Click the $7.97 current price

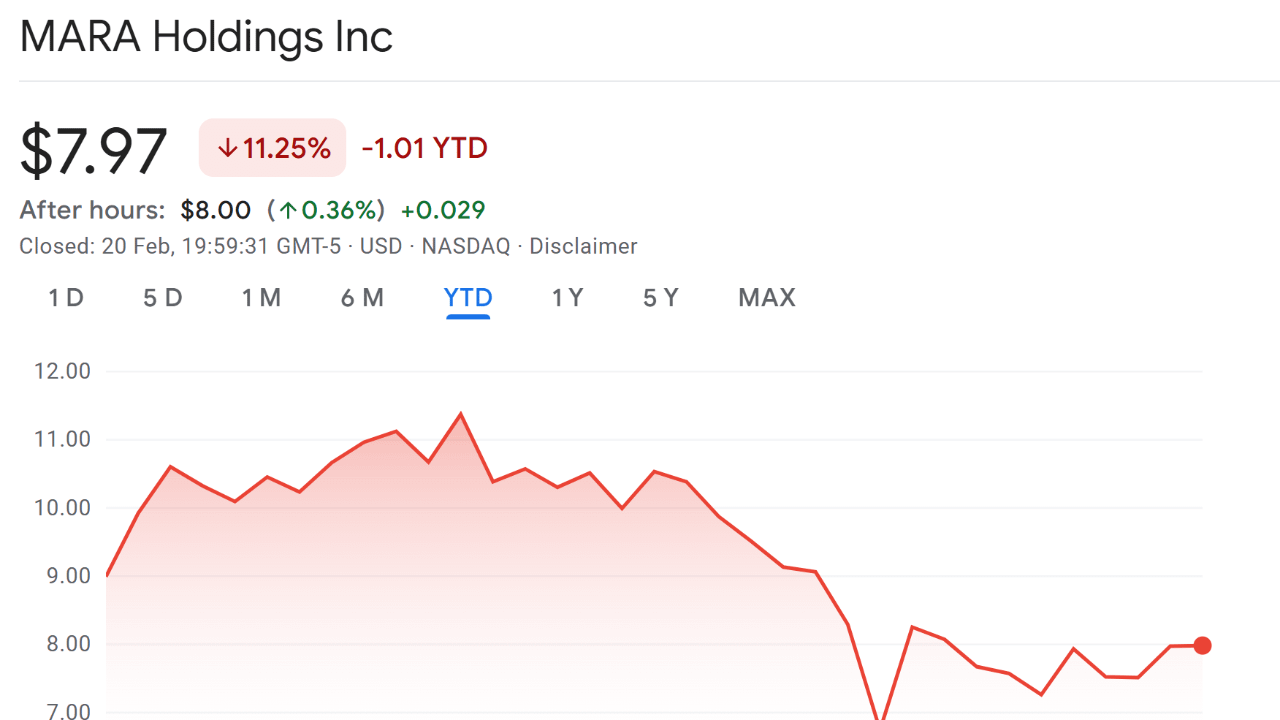tap(94, 151)
